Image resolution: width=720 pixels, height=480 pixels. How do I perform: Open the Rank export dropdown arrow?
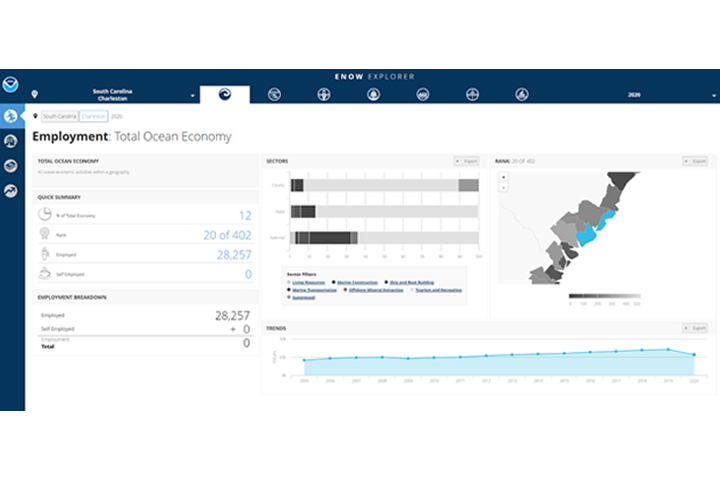686,161
